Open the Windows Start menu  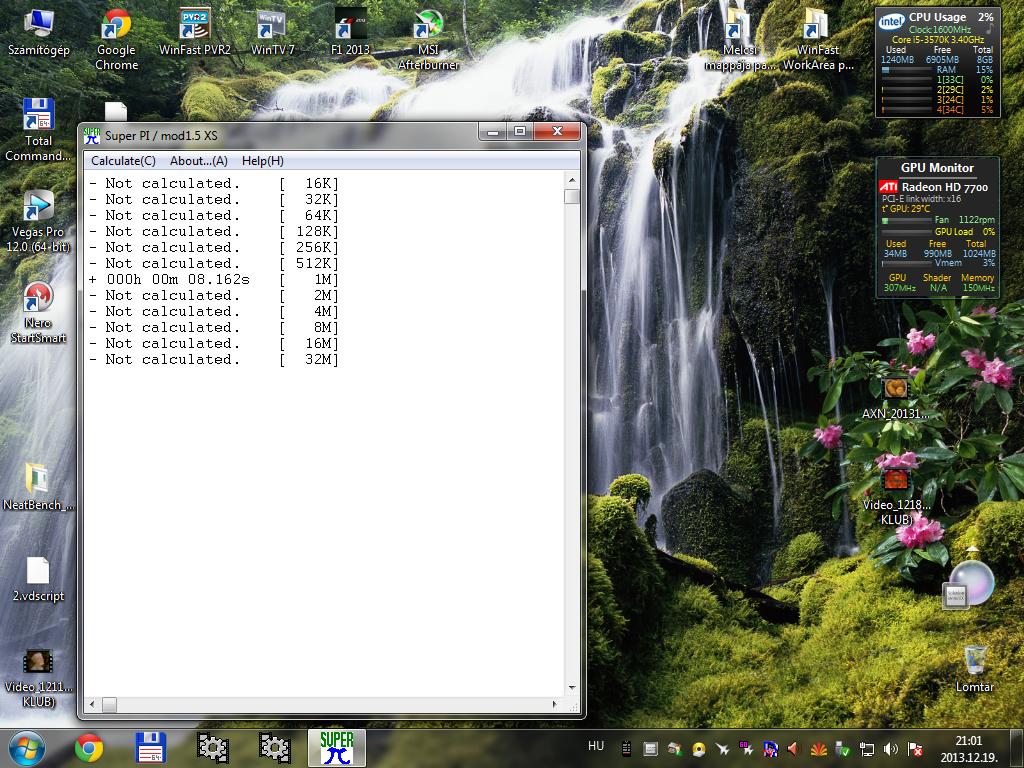pyautogui.click(x=27, y=748)
